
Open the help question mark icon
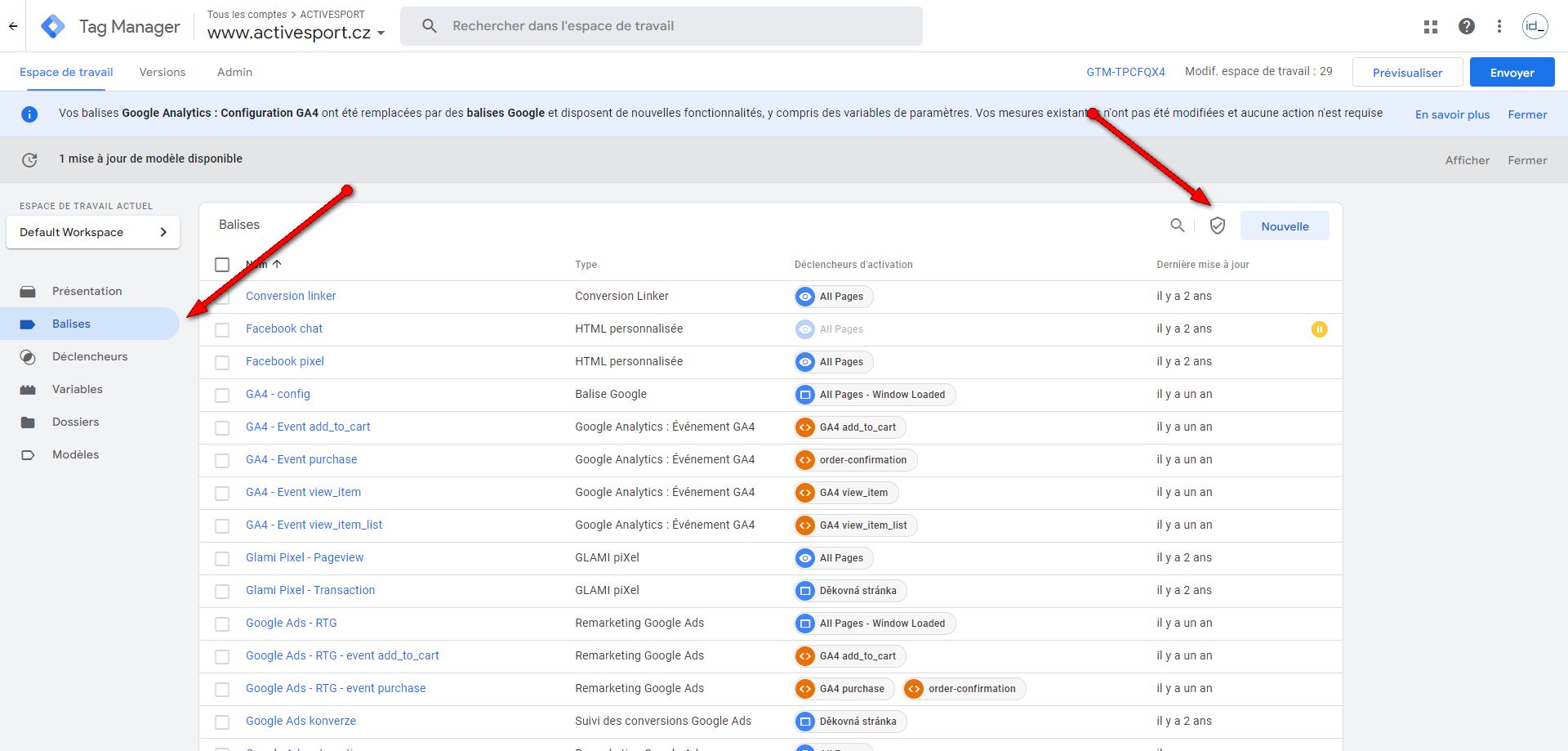pyautogui.click(x=1467, y=26)
